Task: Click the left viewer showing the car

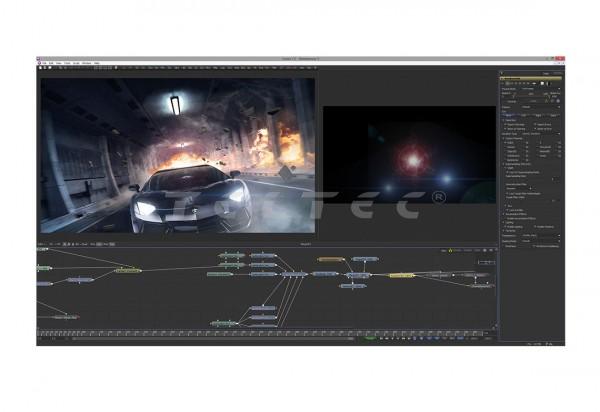Action: click(178, 156)
